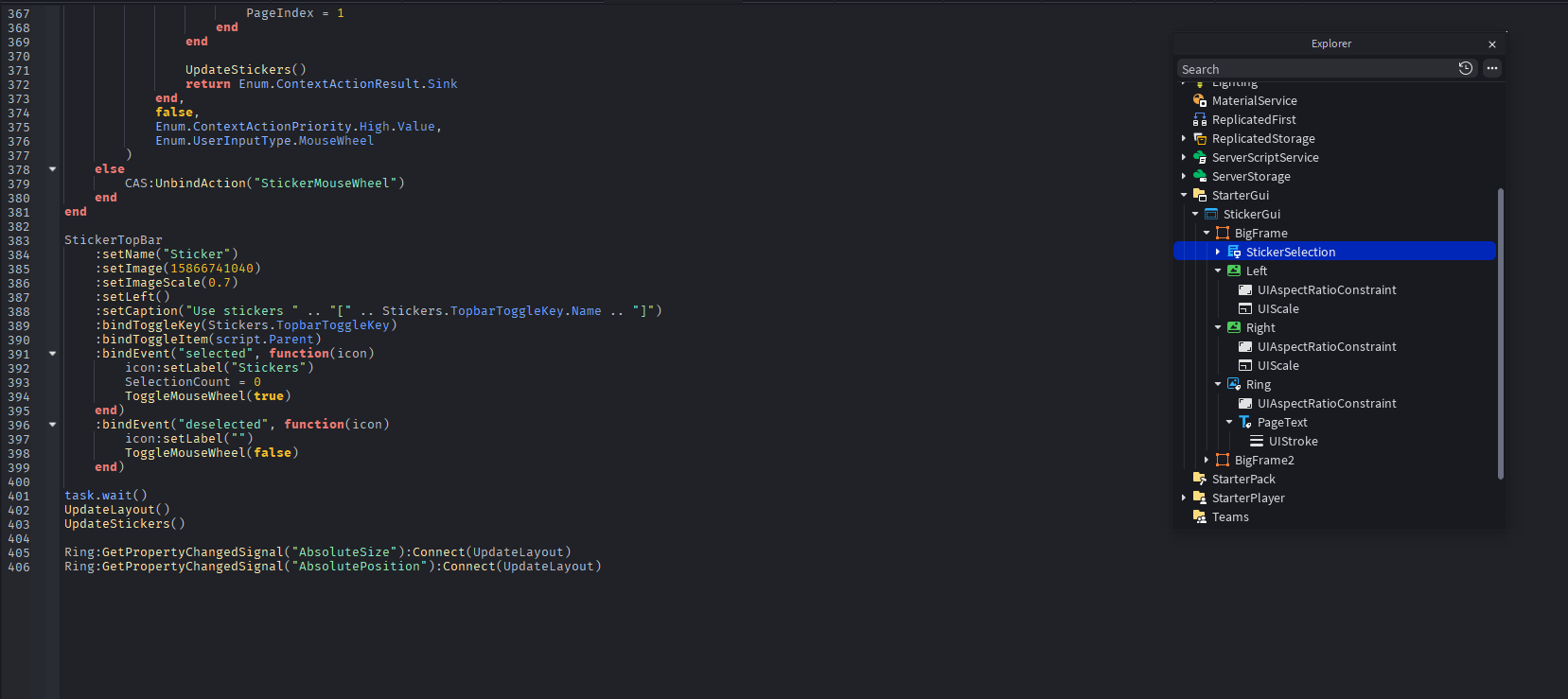Image resolution: width=1568 pixels, height=699 pixels.
Task: Click the StarterPack icon
Action: tap(1200, 479)
